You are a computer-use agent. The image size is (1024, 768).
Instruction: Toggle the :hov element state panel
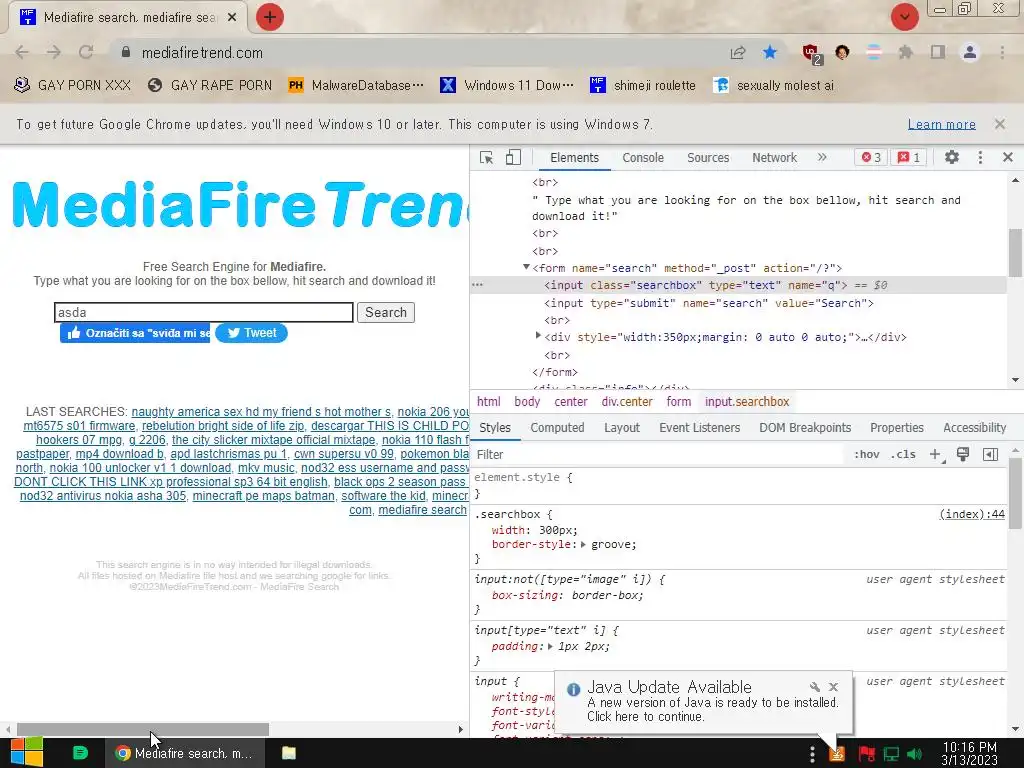coord(867,455)
